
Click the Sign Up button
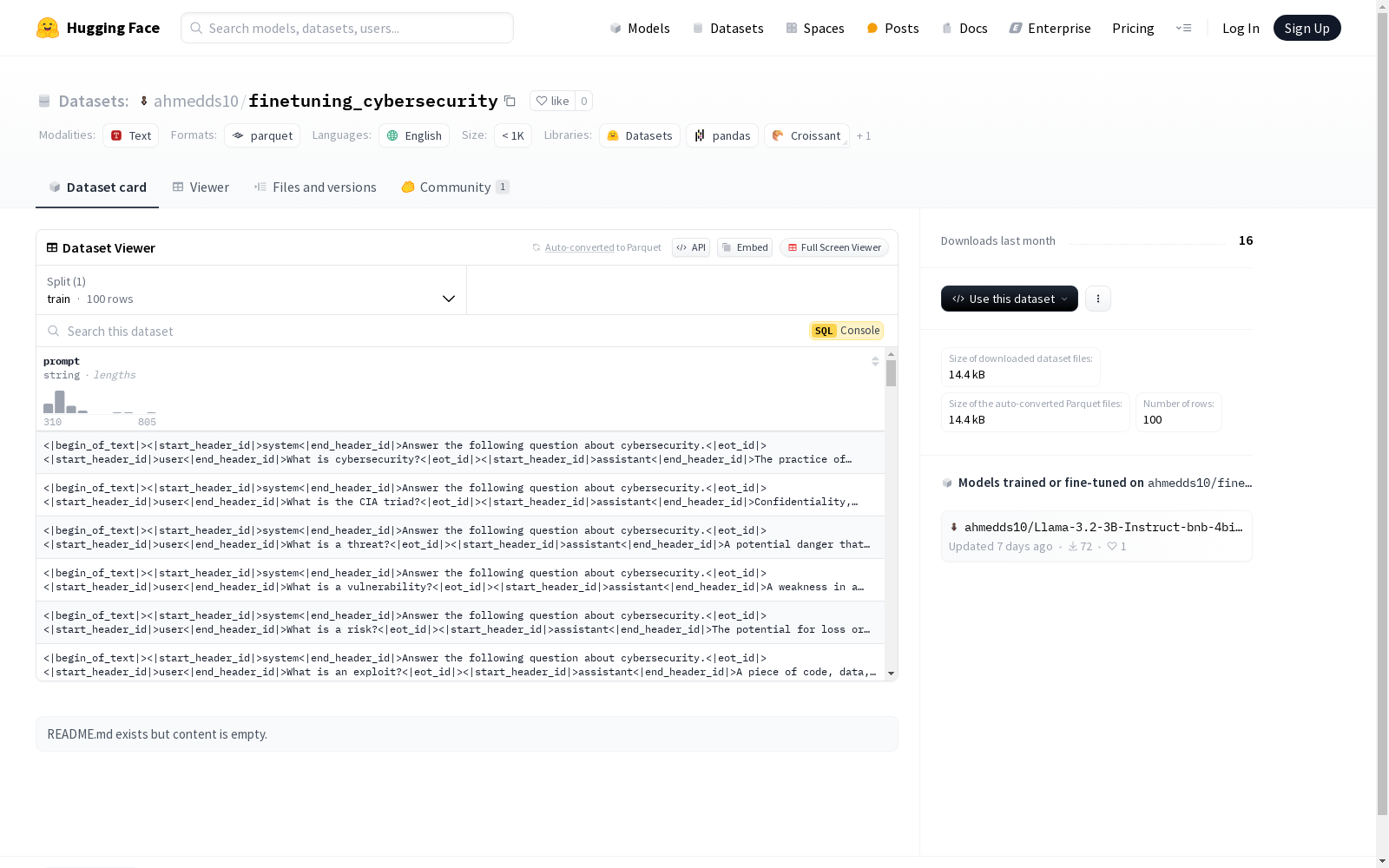coord(1307,28)
